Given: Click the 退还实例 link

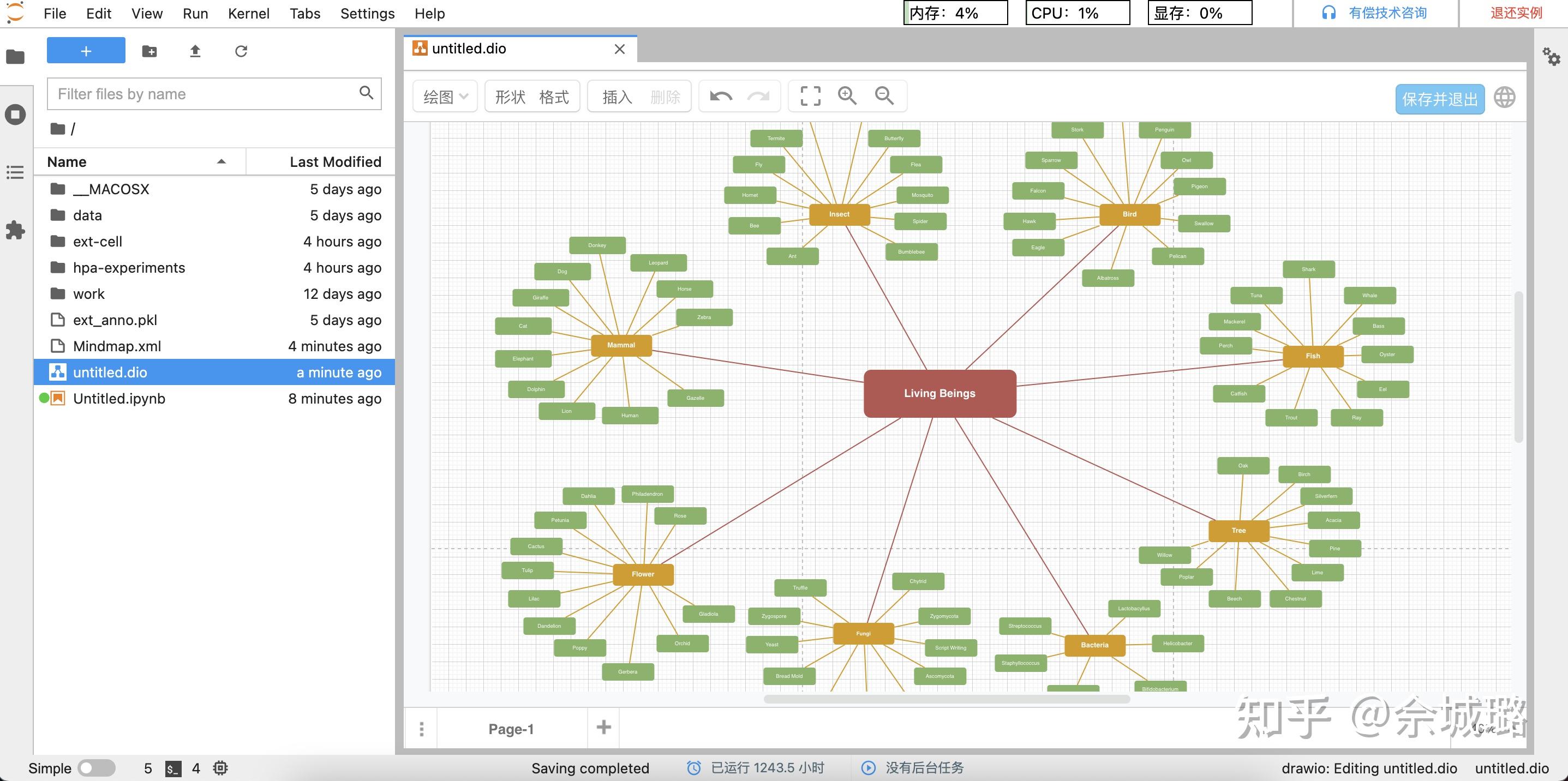Looking at the screenshot, I should point(1516,14).
